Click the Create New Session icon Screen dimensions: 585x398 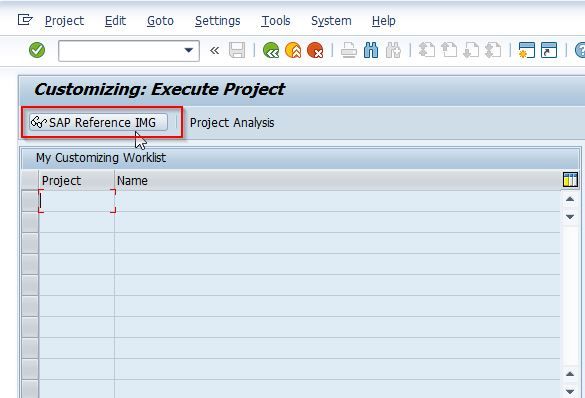(x=527, y=50)
